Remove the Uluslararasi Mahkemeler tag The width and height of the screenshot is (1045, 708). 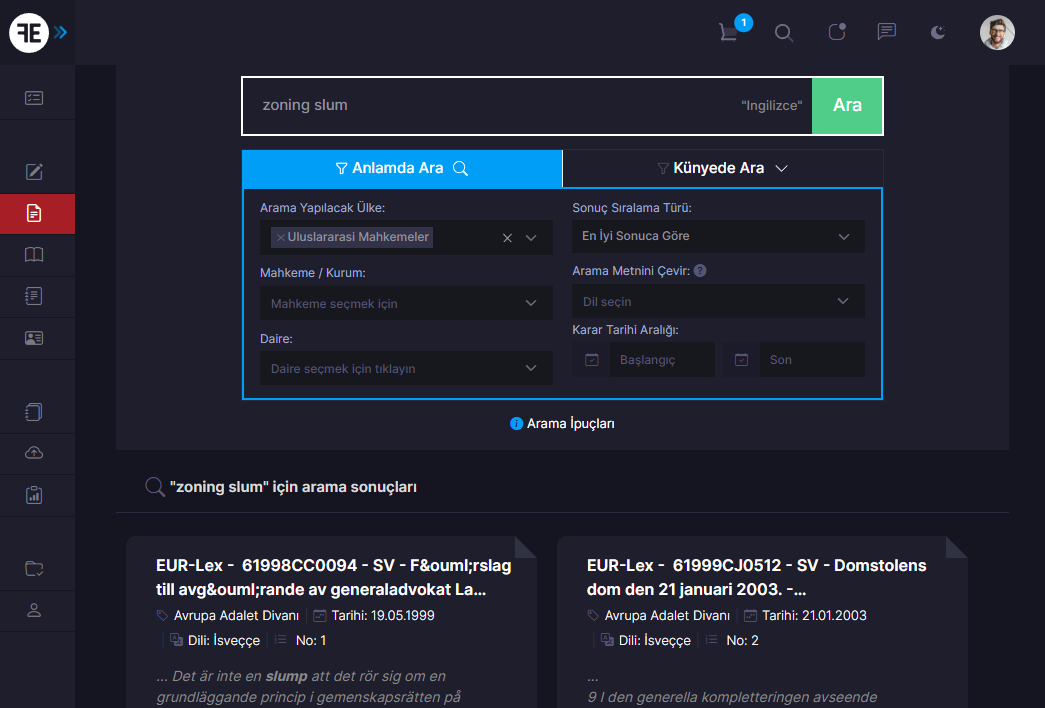tap(280, 237)
